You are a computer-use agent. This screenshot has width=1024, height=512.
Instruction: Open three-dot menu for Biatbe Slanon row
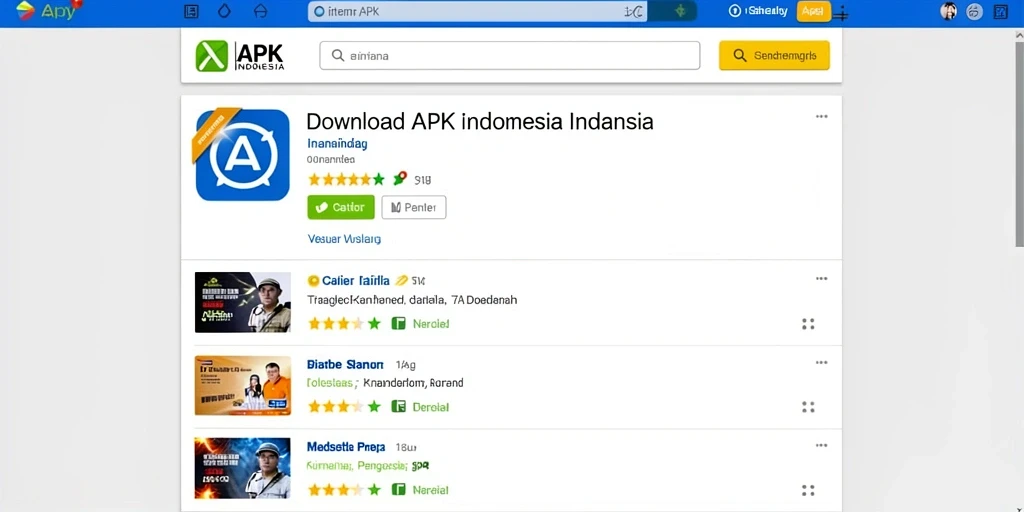822,362
